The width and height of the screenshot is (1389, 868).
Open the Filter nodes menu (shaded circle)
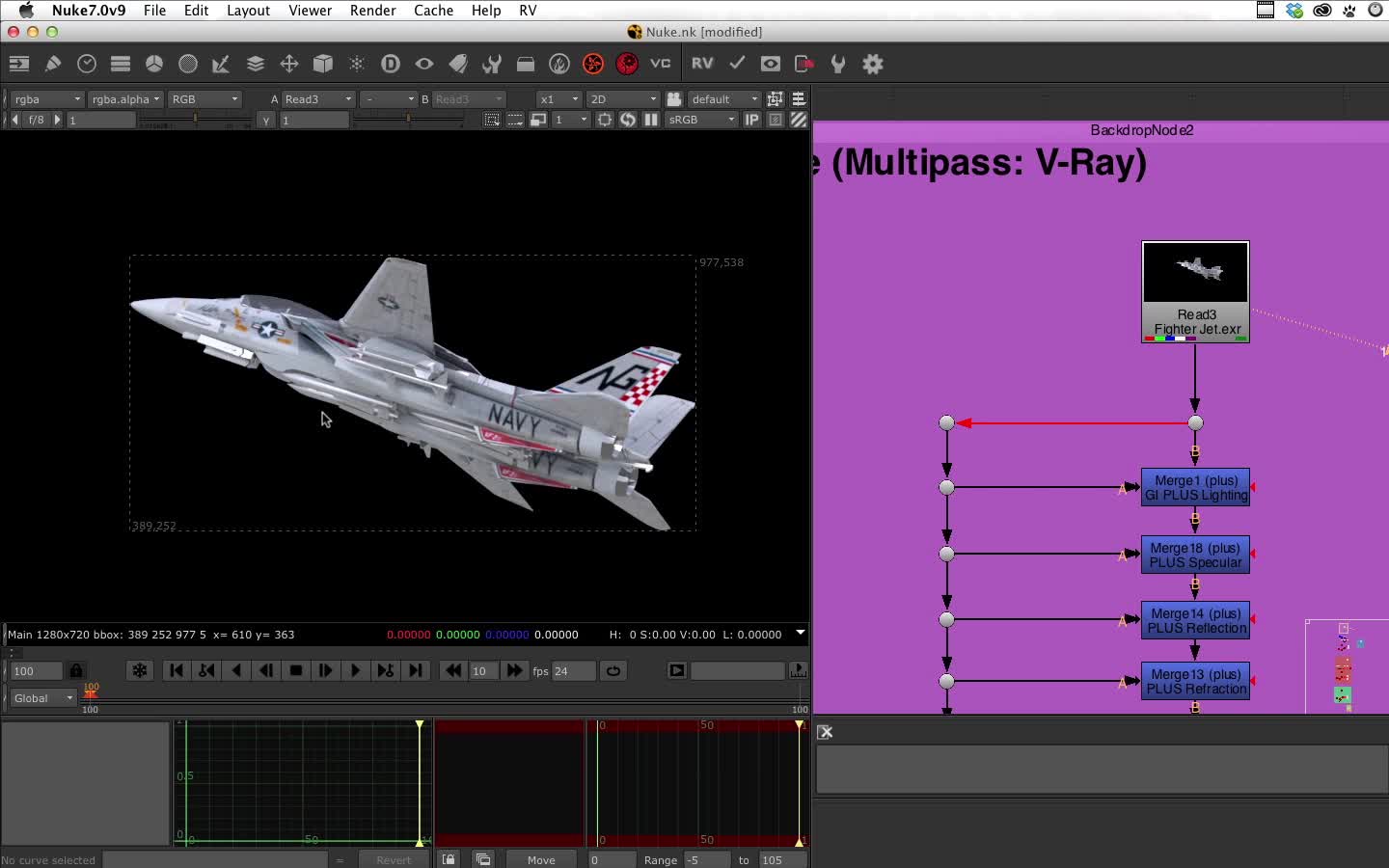pyautogui.click(x=188, y=64)
